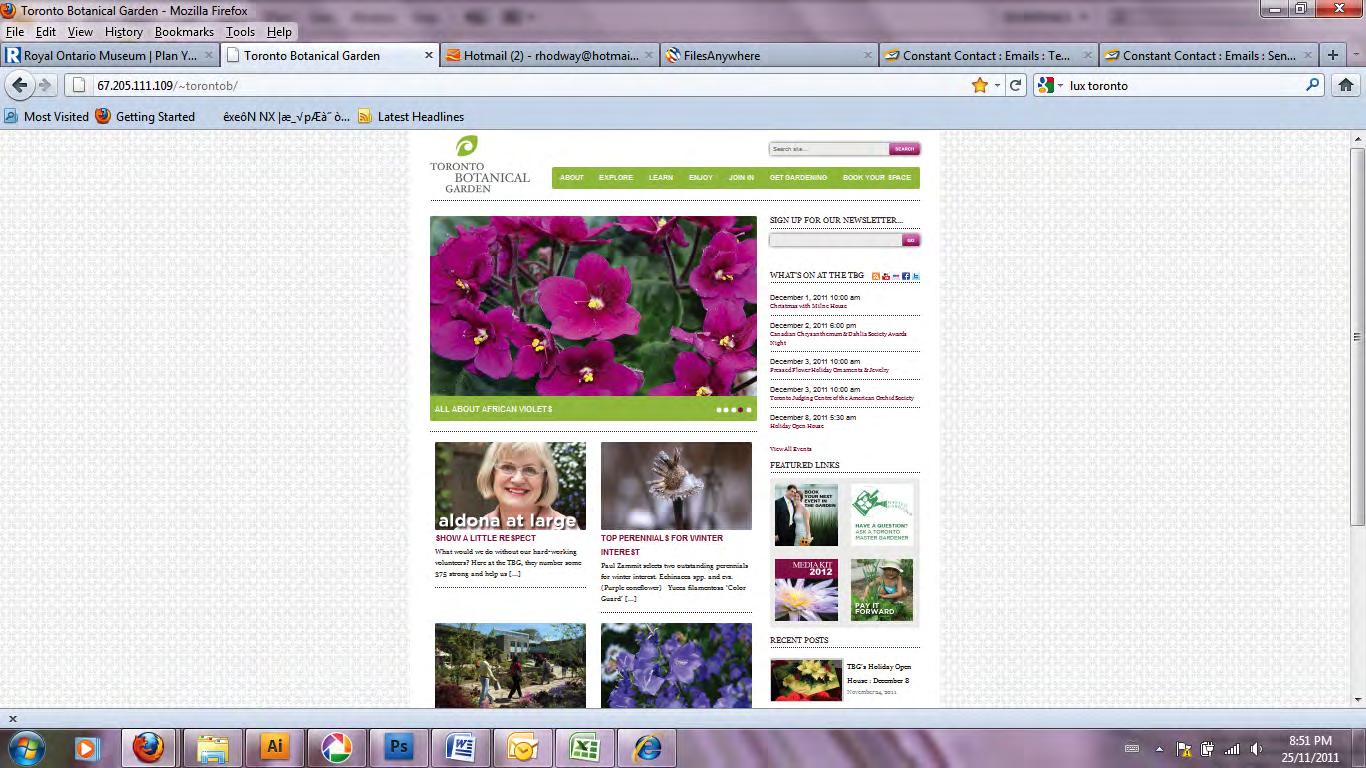The image size is (1366, 768).
Task: Open the Tools menu
Action: tap(240, 32)
